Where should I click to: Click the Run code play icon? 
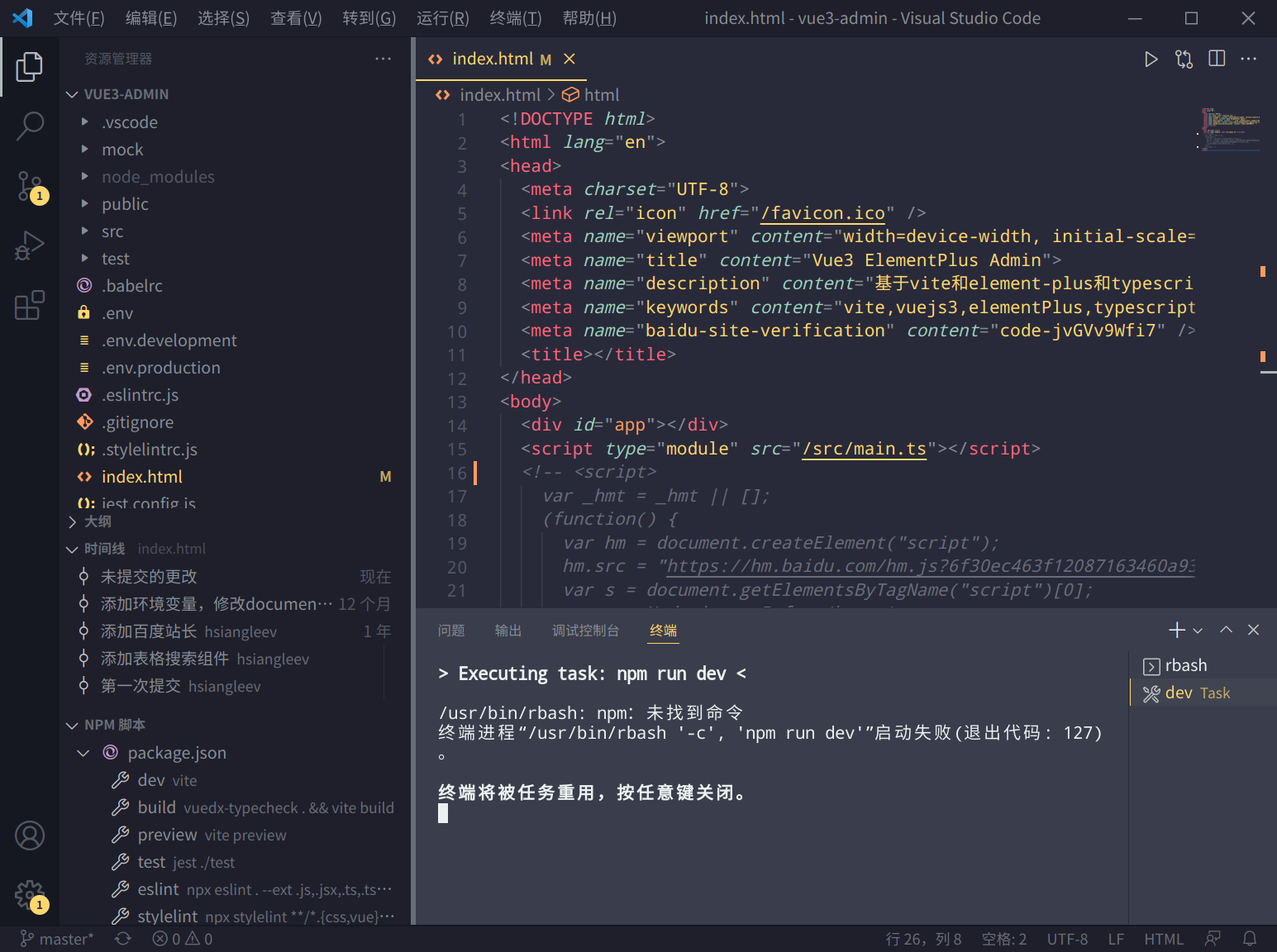pos(1151,59)
